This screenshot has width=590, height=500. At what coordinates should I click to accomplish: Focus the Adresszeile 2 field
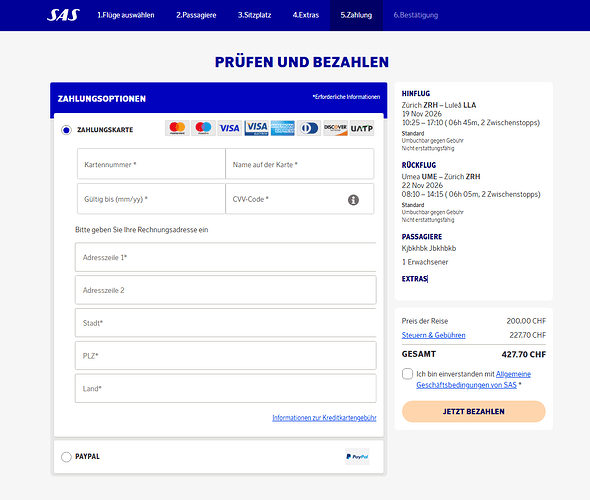pos(226,290)
